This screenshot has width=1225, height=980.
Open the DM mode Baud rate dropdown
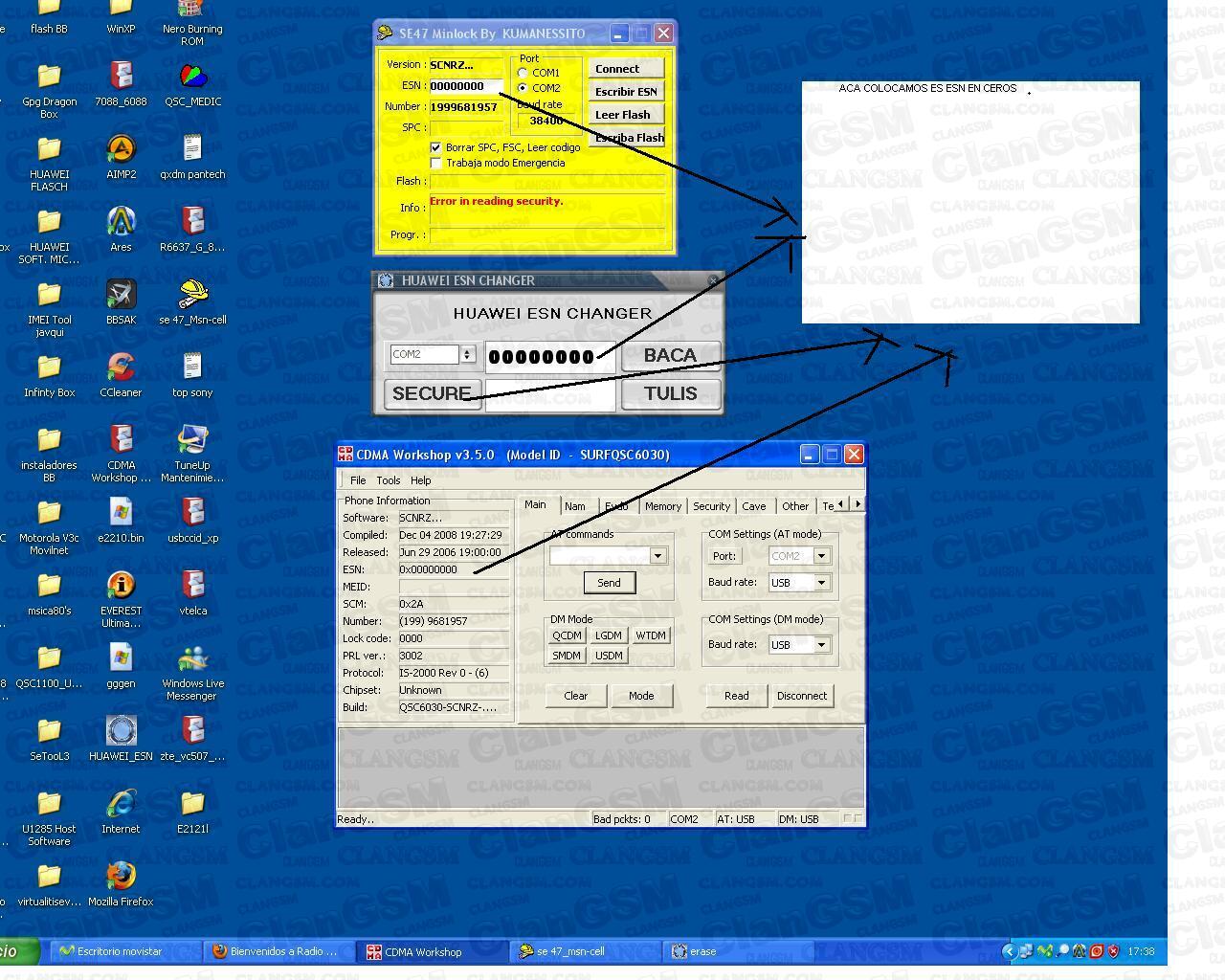point(821,644)
